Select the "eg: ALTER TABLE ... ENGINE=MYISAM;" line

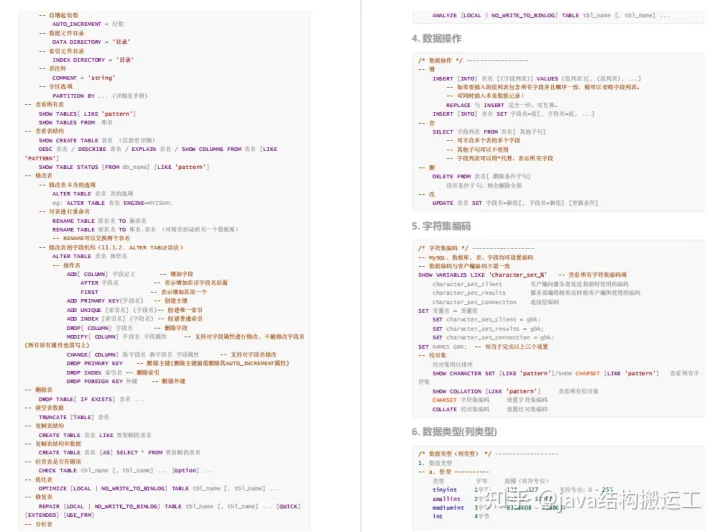(x=112, y=203)
